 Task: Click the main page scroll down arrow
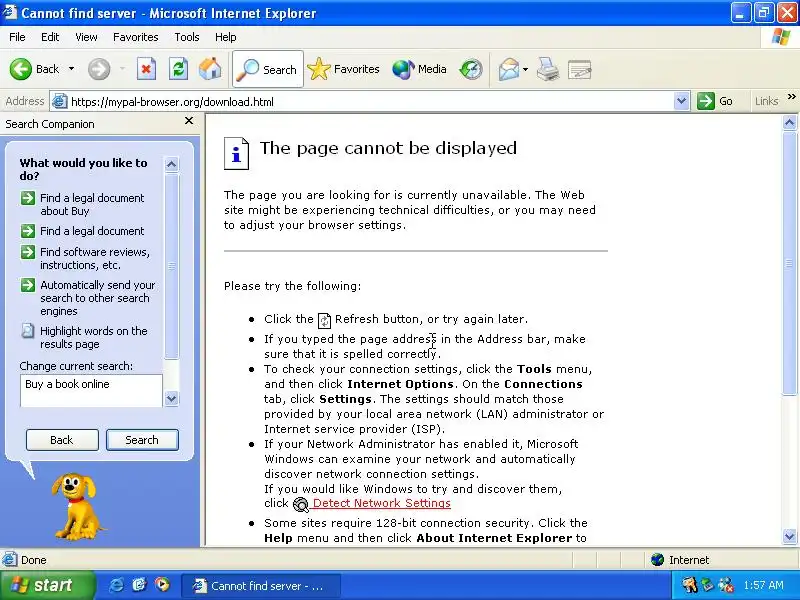pyautogui.click(x=789, y=536)
